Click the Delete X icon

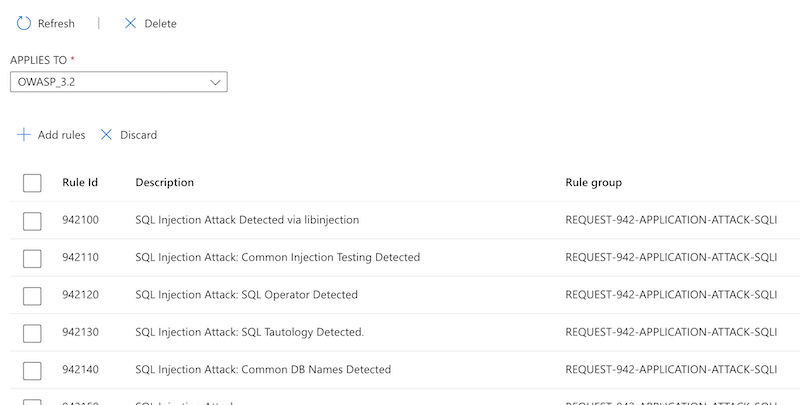[130, 23]
